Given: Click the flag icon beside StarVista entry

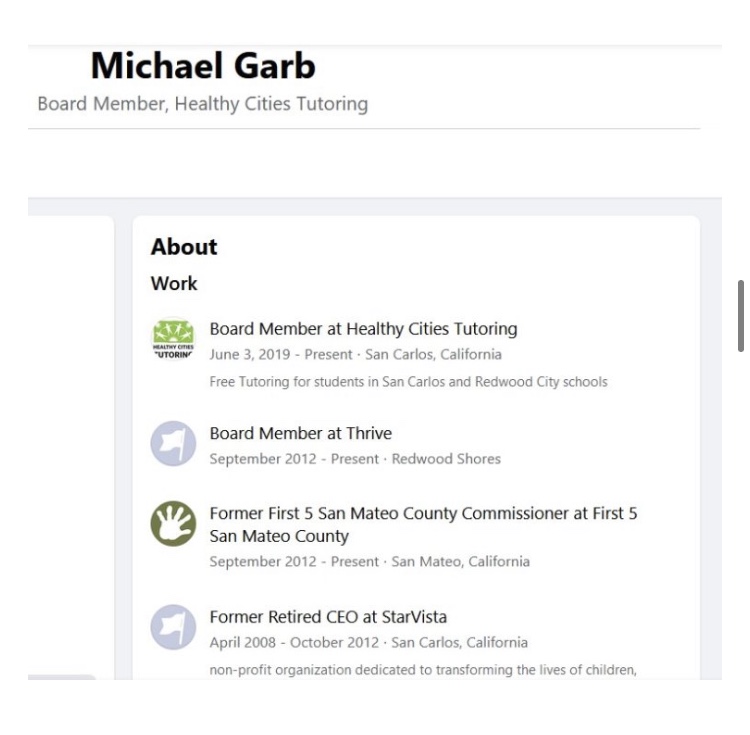Looking at the screenshot, I should 173,627.
